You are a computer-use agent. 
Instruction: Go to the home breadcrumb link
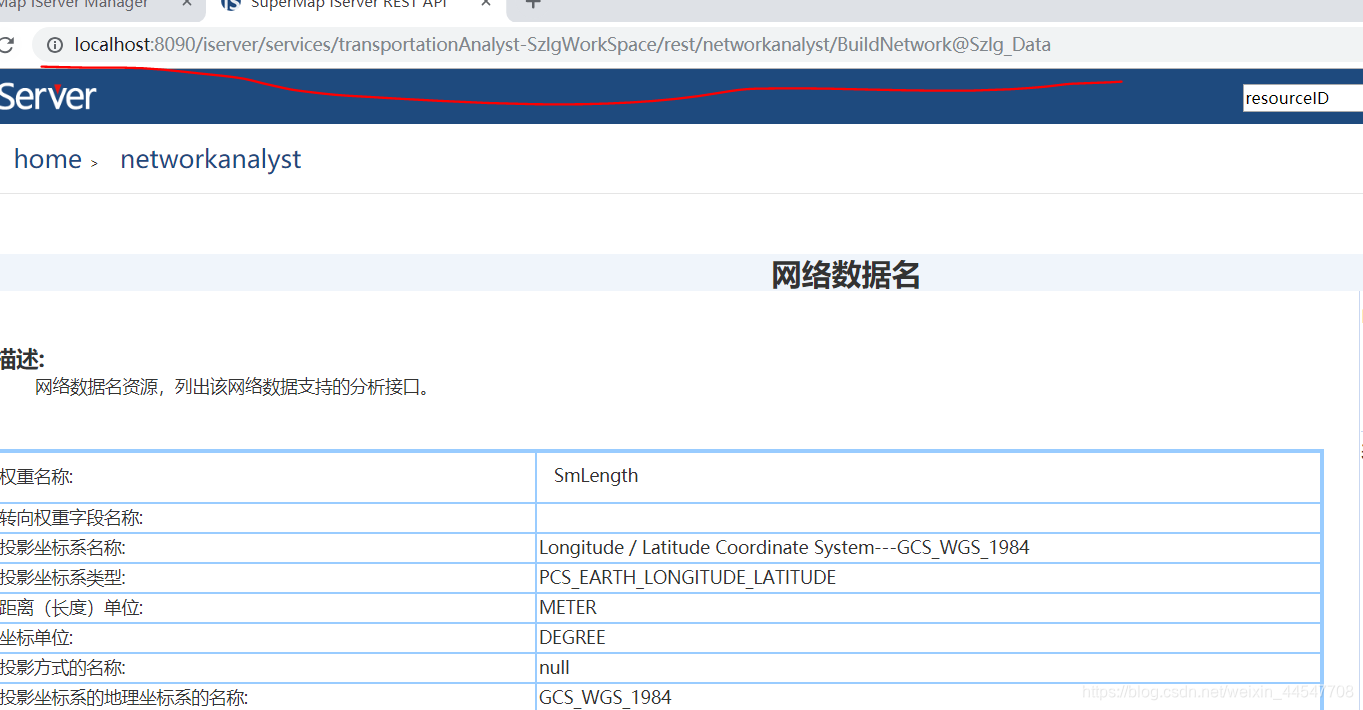click(47, 159)
